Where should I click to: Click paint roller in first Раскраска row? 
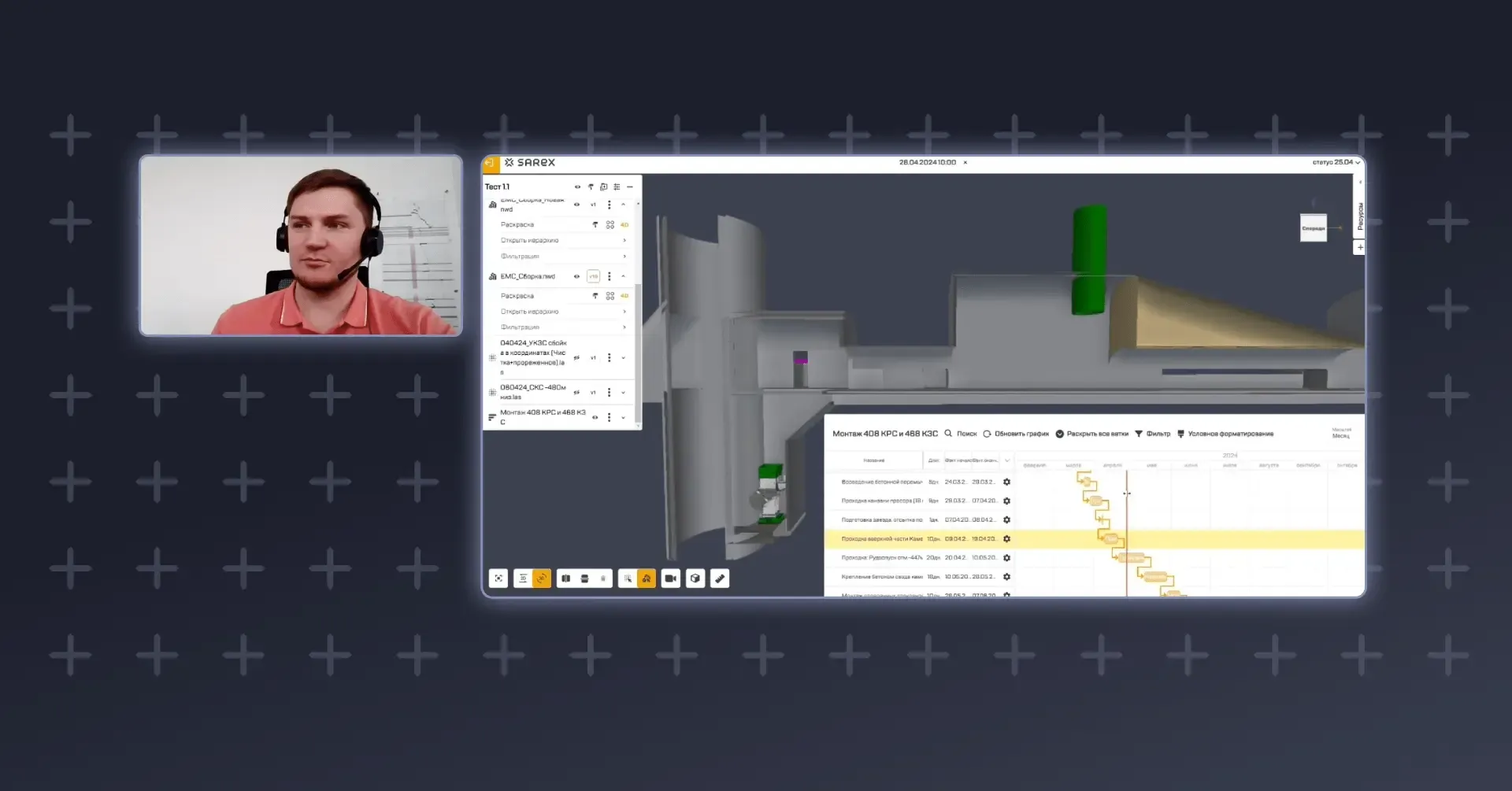pos(595,225)
